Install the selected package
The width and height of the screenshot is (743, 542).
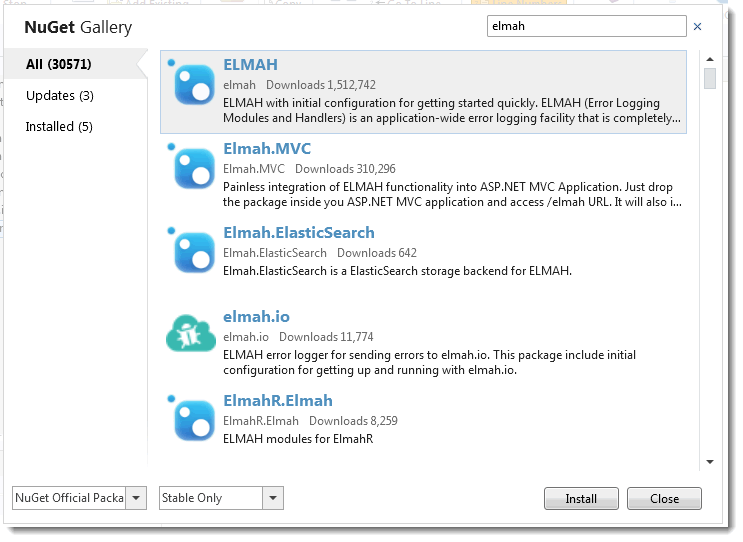pyautogui.click(x=581, y=498)
